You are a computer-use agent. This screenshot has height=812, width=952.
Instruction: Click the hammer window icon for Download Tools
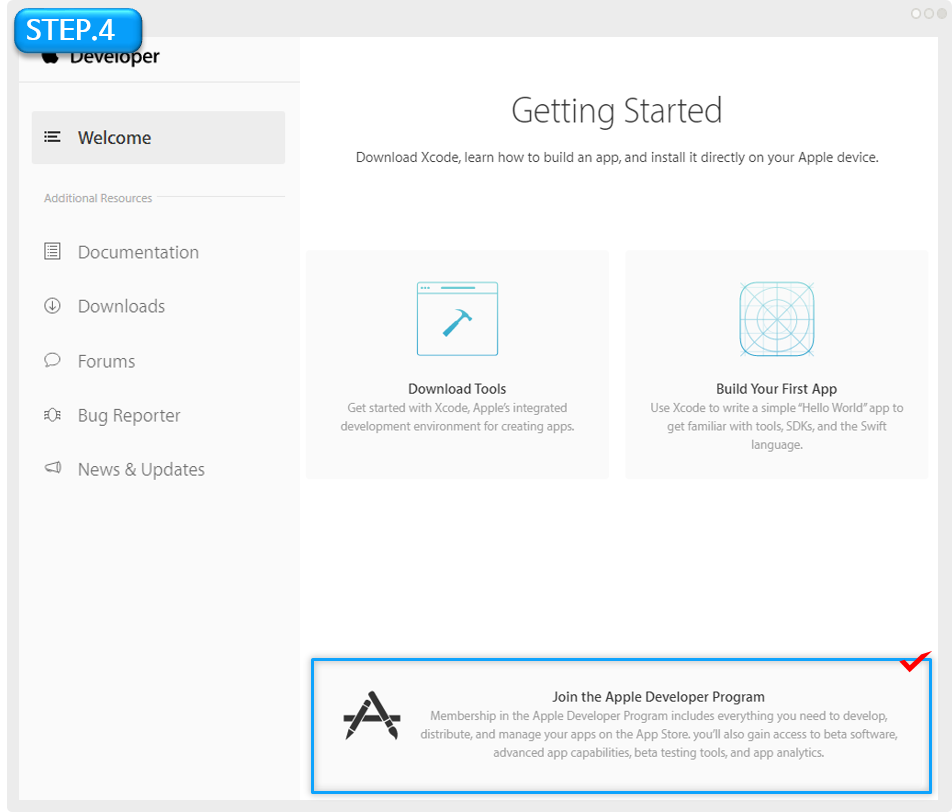pos(457,319)
